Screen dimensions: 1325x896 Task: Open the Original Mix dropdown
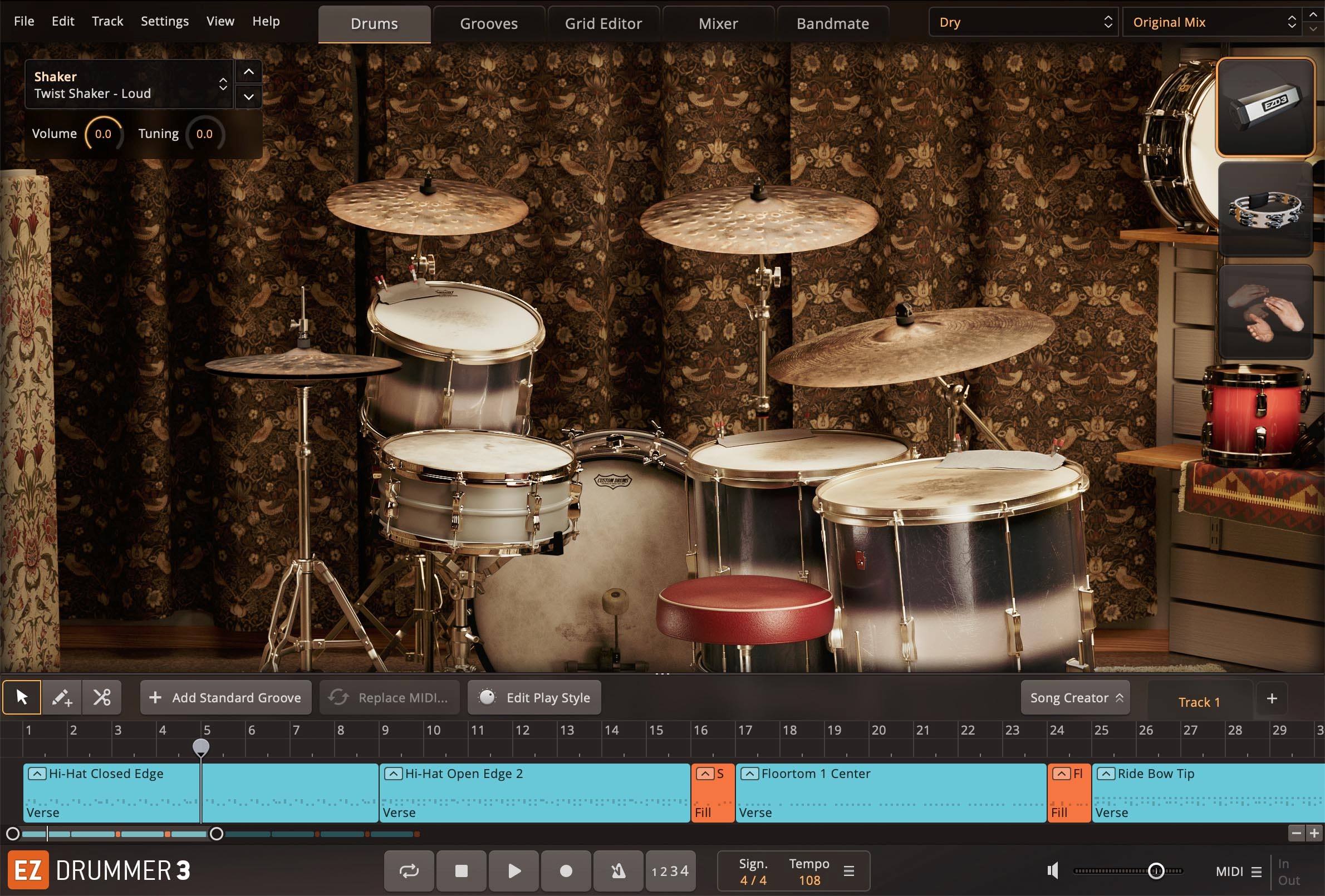1211,22
